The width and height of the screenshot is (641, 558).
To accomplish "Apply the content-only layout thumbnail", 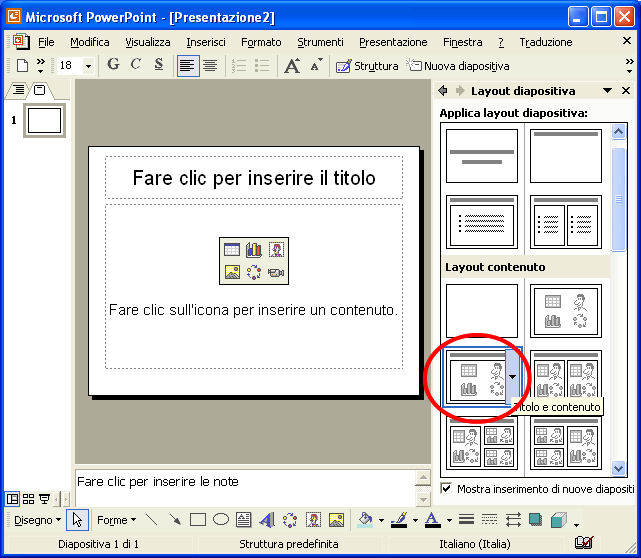I will [x=566, y=311].
